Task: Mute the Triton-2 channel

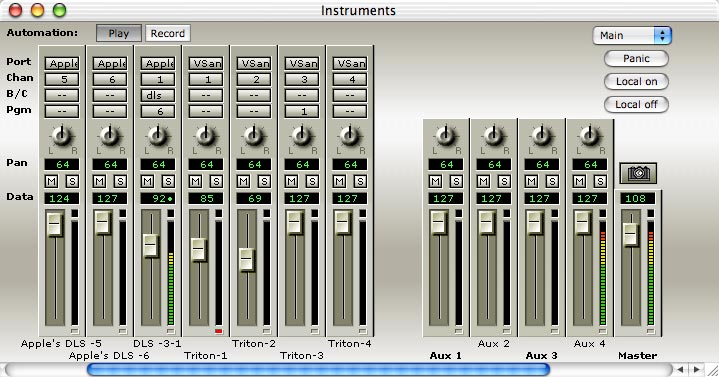Action: (243, 182)
